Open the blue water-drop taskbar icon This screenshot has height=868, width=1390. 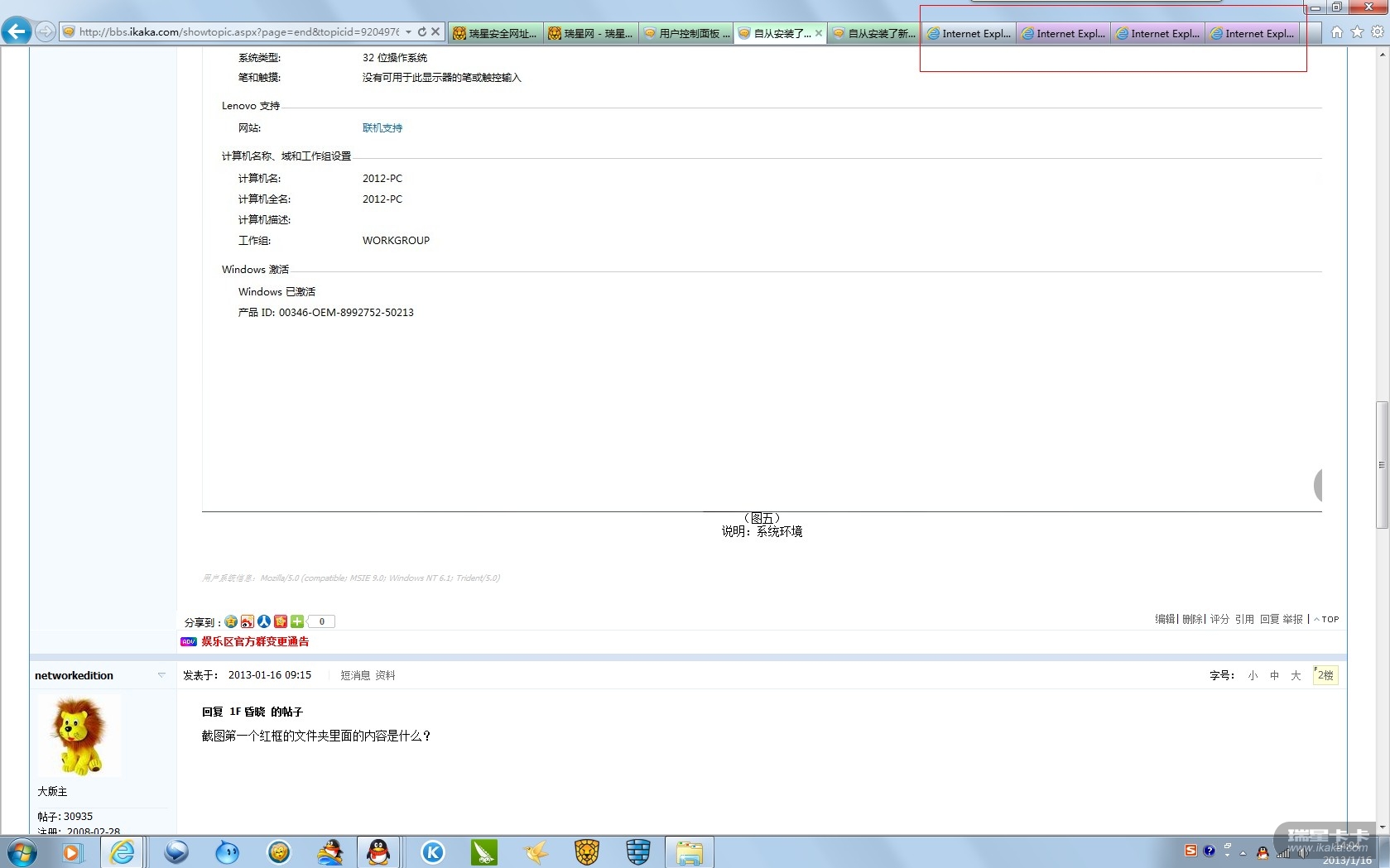point(227,852)
